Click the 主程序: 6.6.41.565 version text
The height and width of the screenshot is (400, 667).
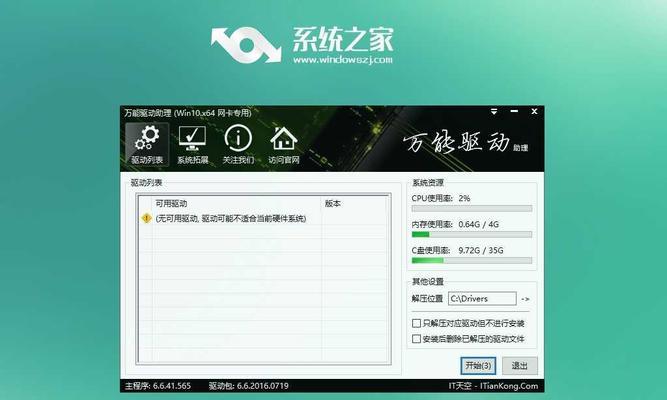[158, 386]
